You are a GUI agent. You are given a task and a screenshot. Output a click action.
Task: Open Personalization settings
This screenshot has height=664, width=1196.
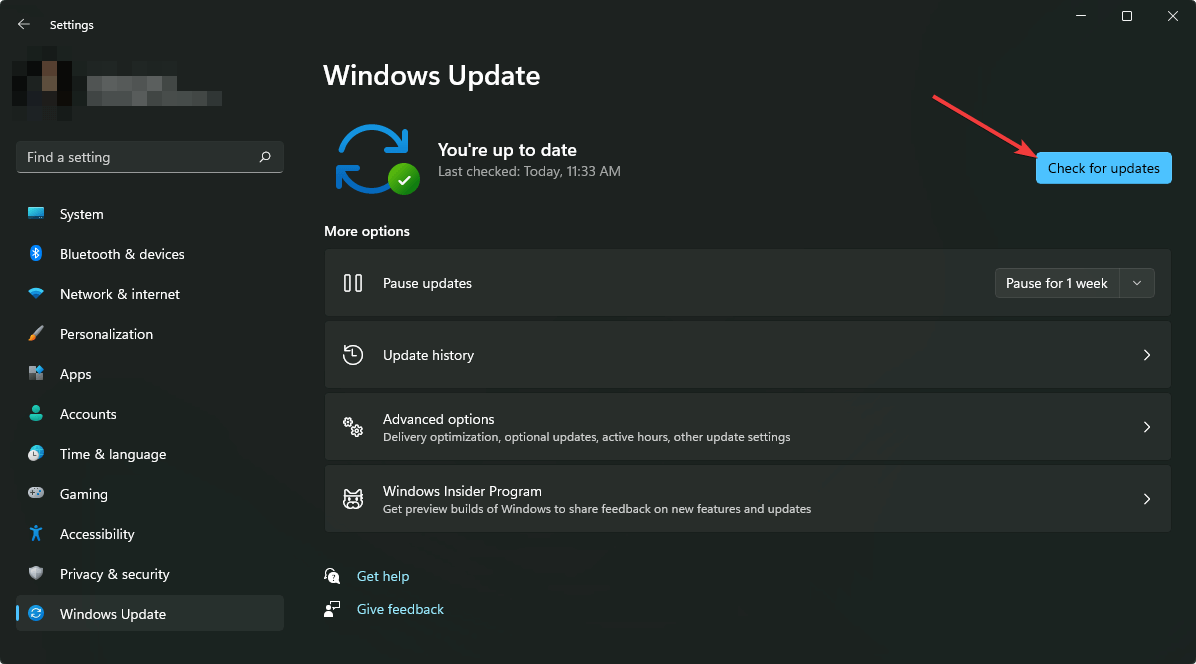(35, 334)
